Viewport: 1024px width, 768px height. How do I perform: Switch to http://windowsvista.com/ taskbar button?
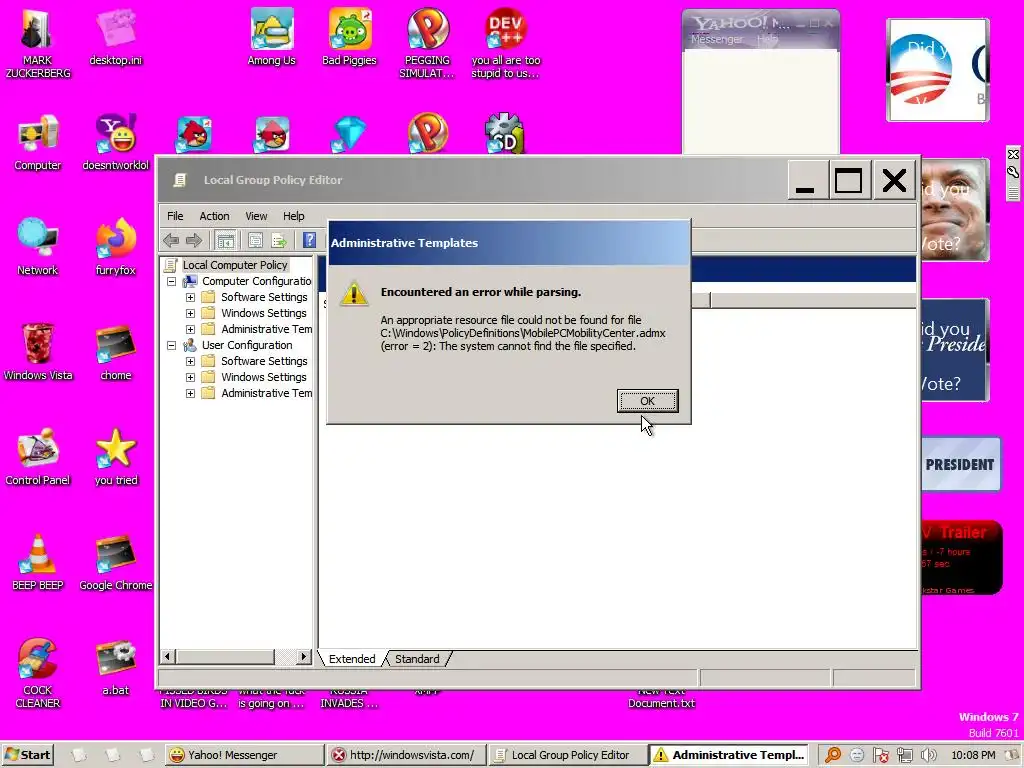coord(406,755)
